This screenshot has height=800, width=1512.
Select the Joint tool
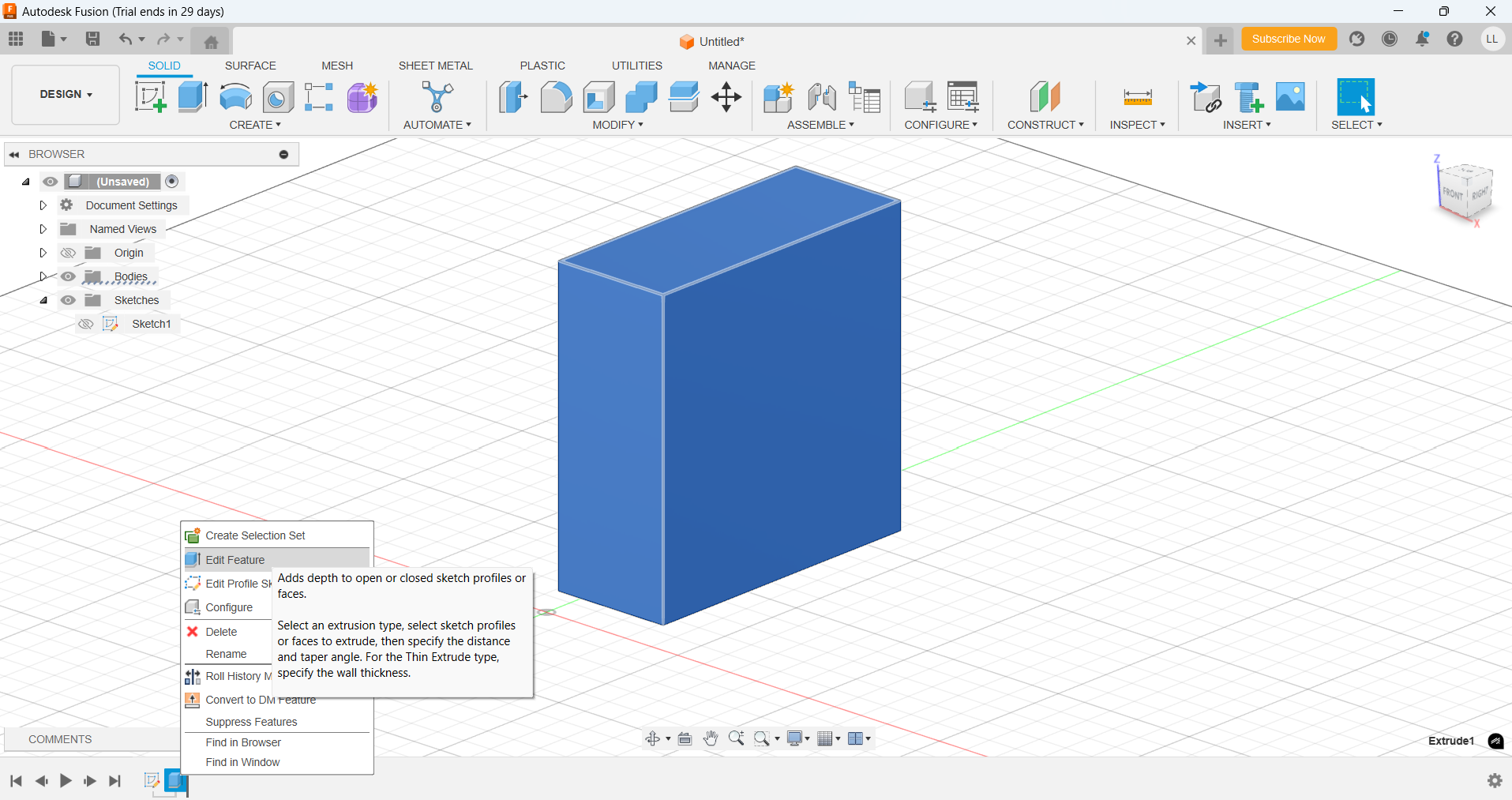(822, 97)
